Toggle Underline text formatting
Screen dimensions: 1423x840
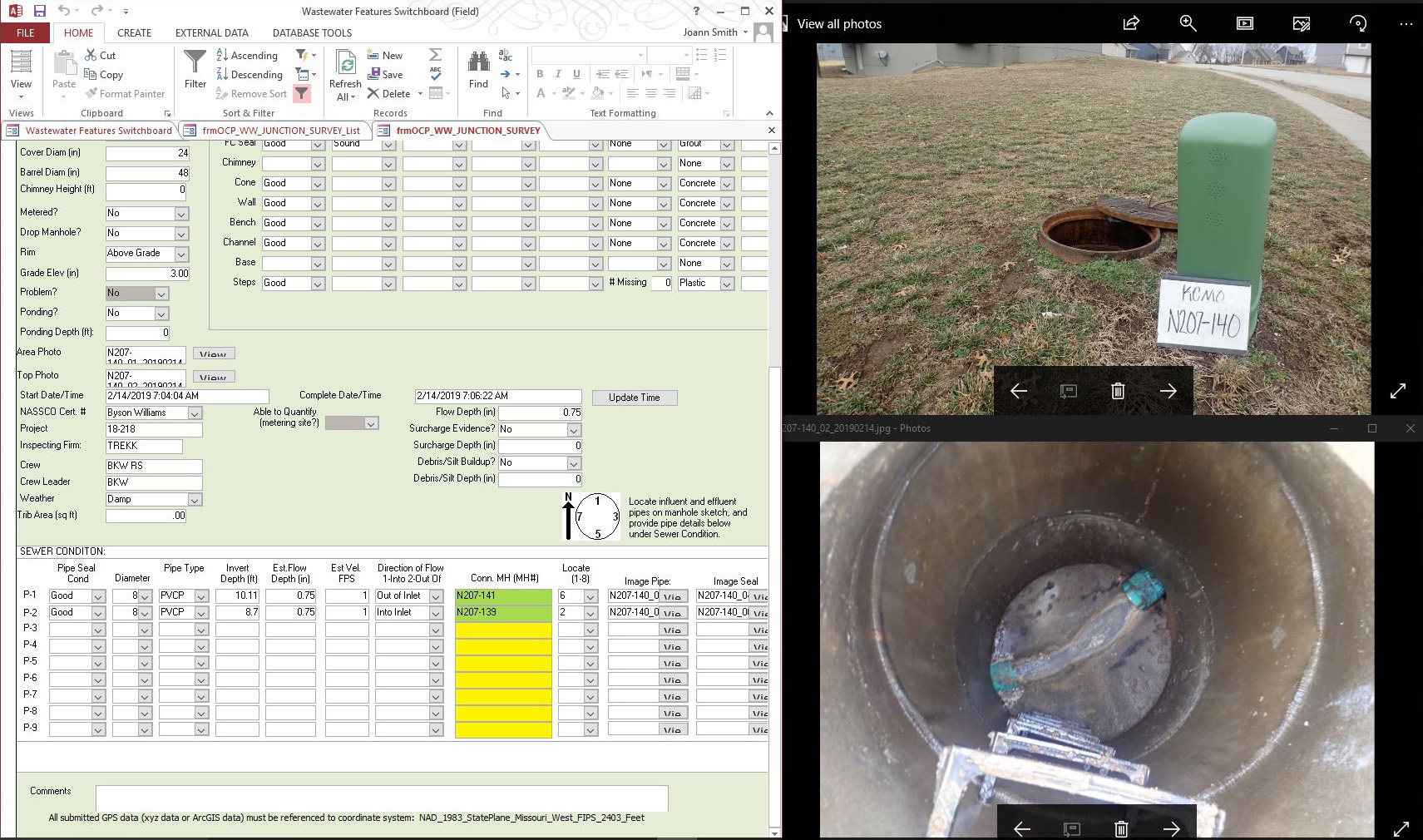coord(576,74)
